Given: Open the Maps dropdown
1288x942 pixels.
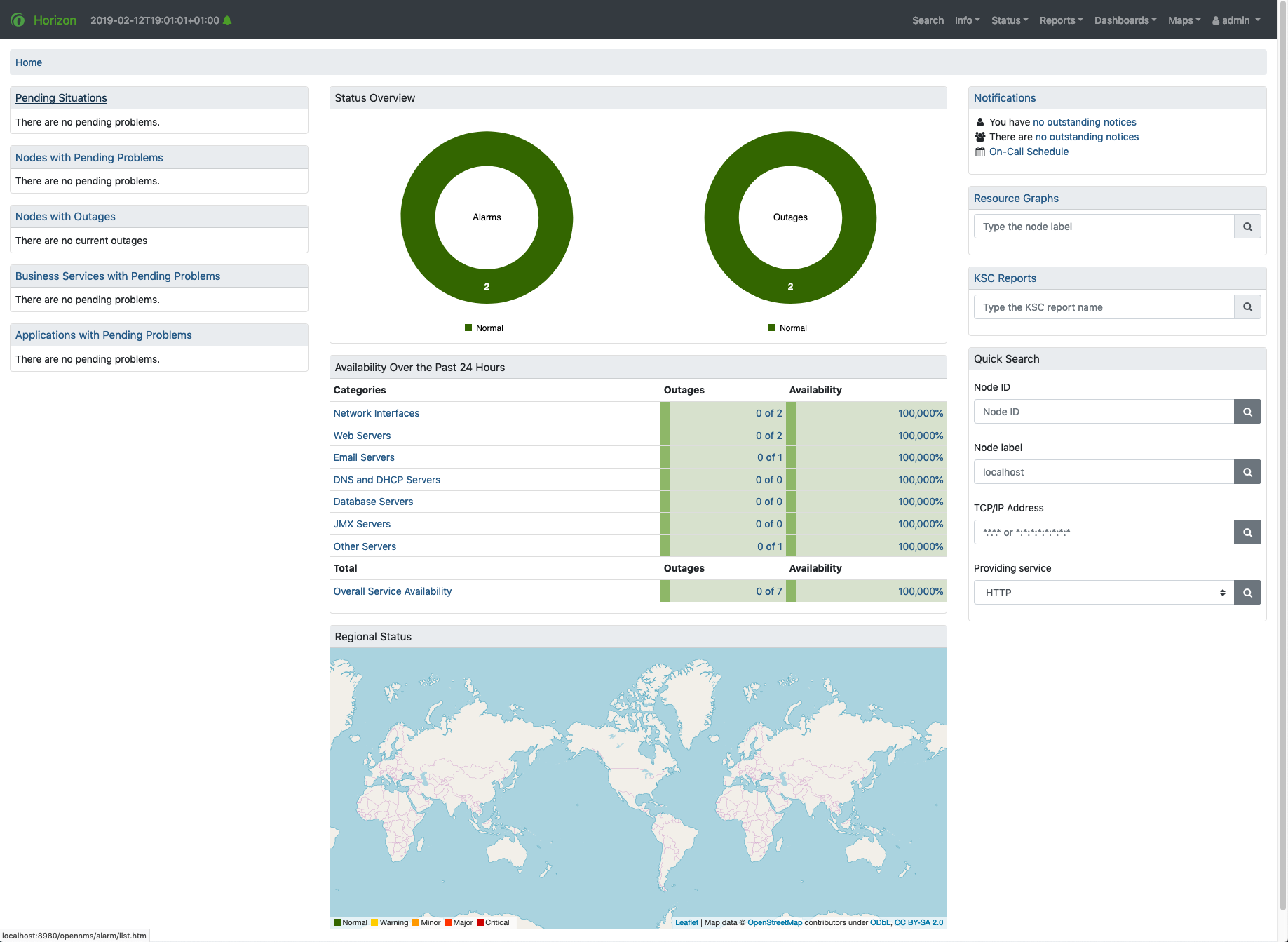Looking at the screenshot, I should pyautogui.click(x=1184, y=20).
